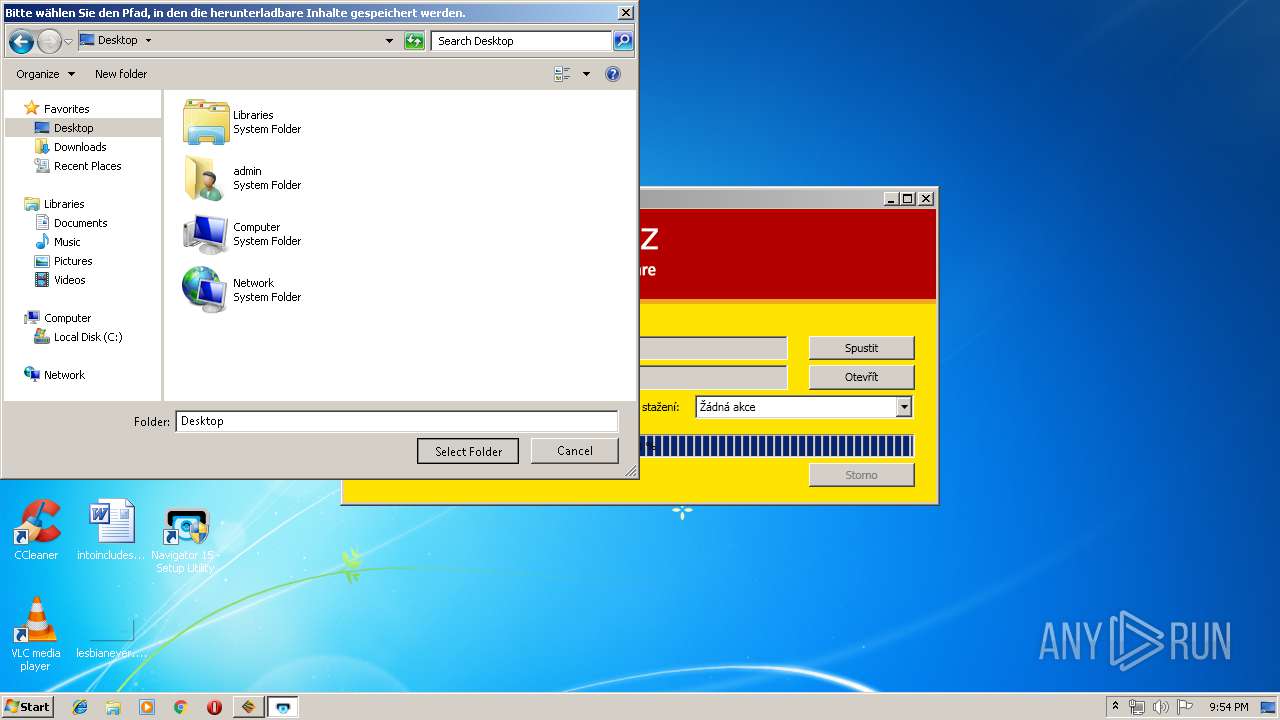Click the search magnifier icon
This screenshot has width=1280, height=720.
(x=623, y=41)
